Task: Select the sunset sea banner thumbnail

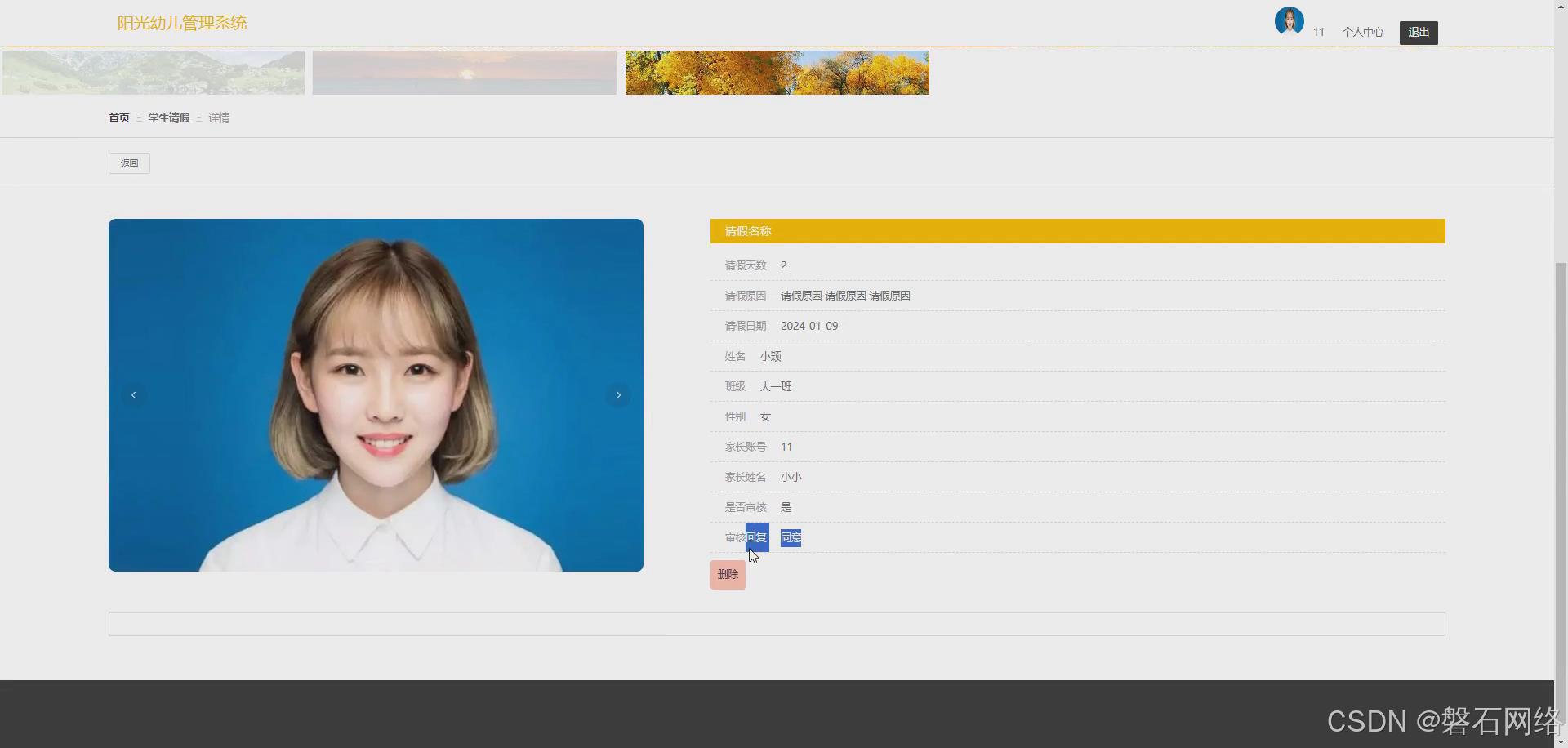Action: [x=465, y=73]
